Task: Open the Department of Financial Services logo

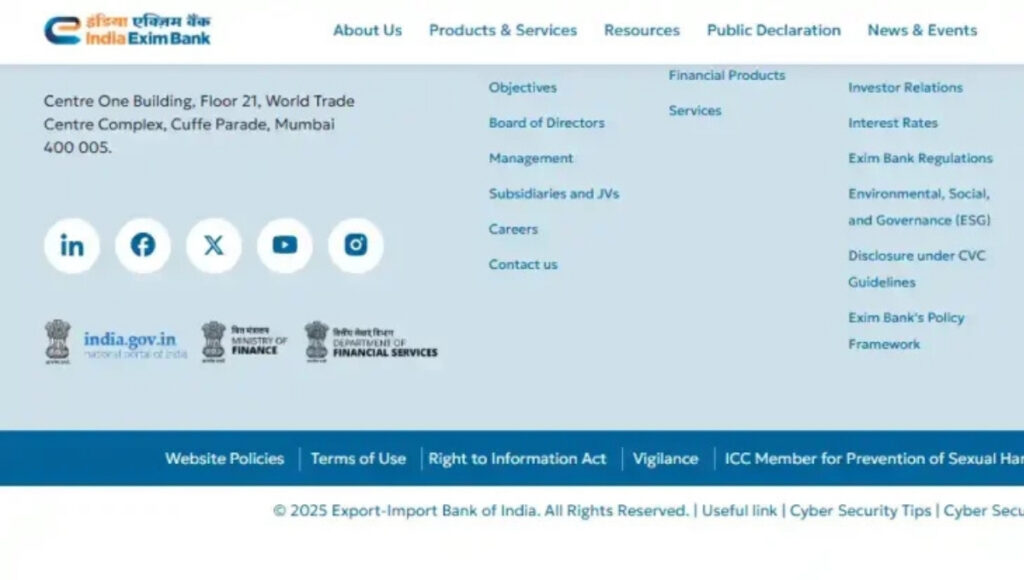Action: click(371, 342)
